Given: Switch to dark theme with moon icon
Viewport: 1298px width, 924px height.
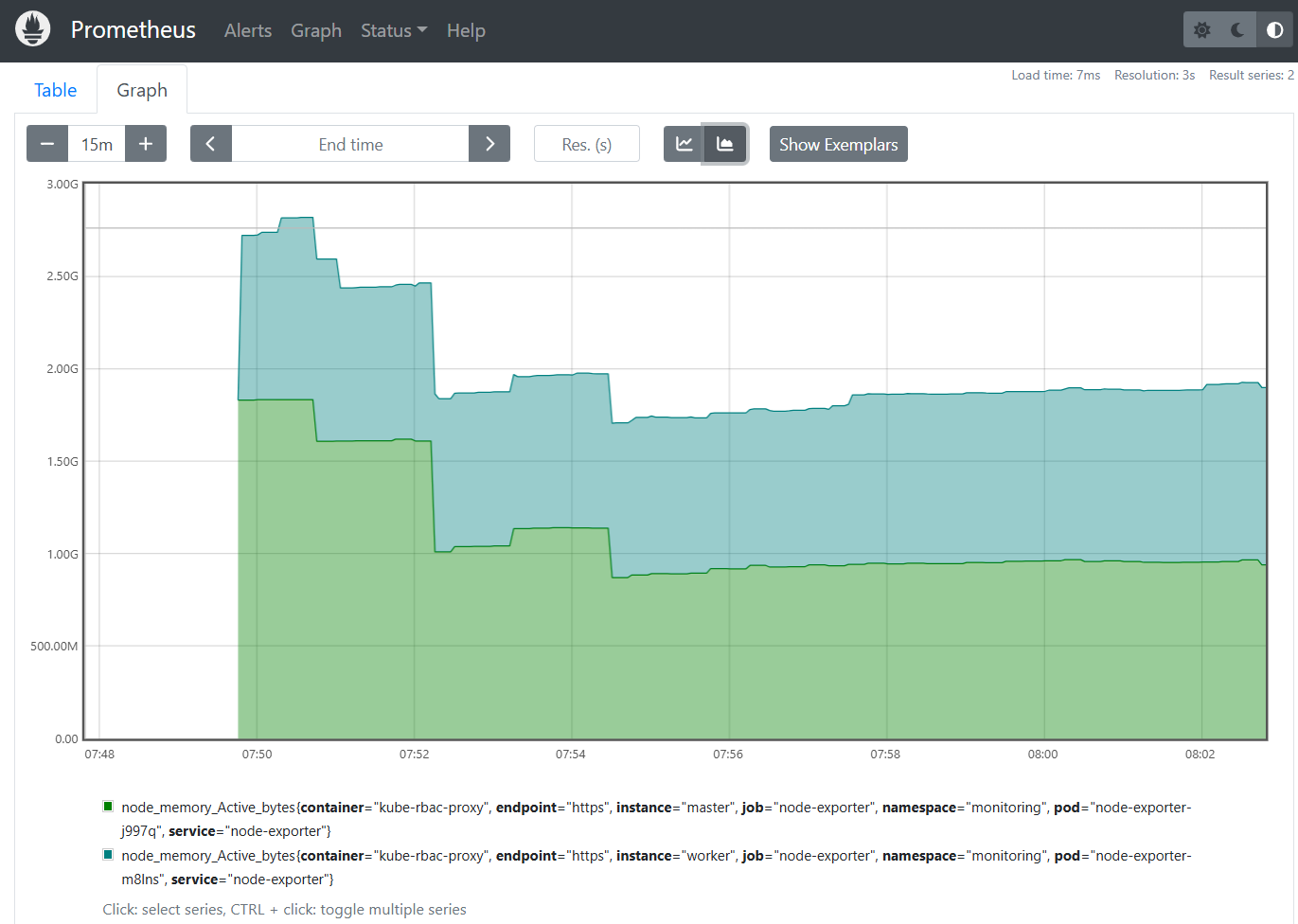Looking at the screenshot, I should pos(1238,30).
